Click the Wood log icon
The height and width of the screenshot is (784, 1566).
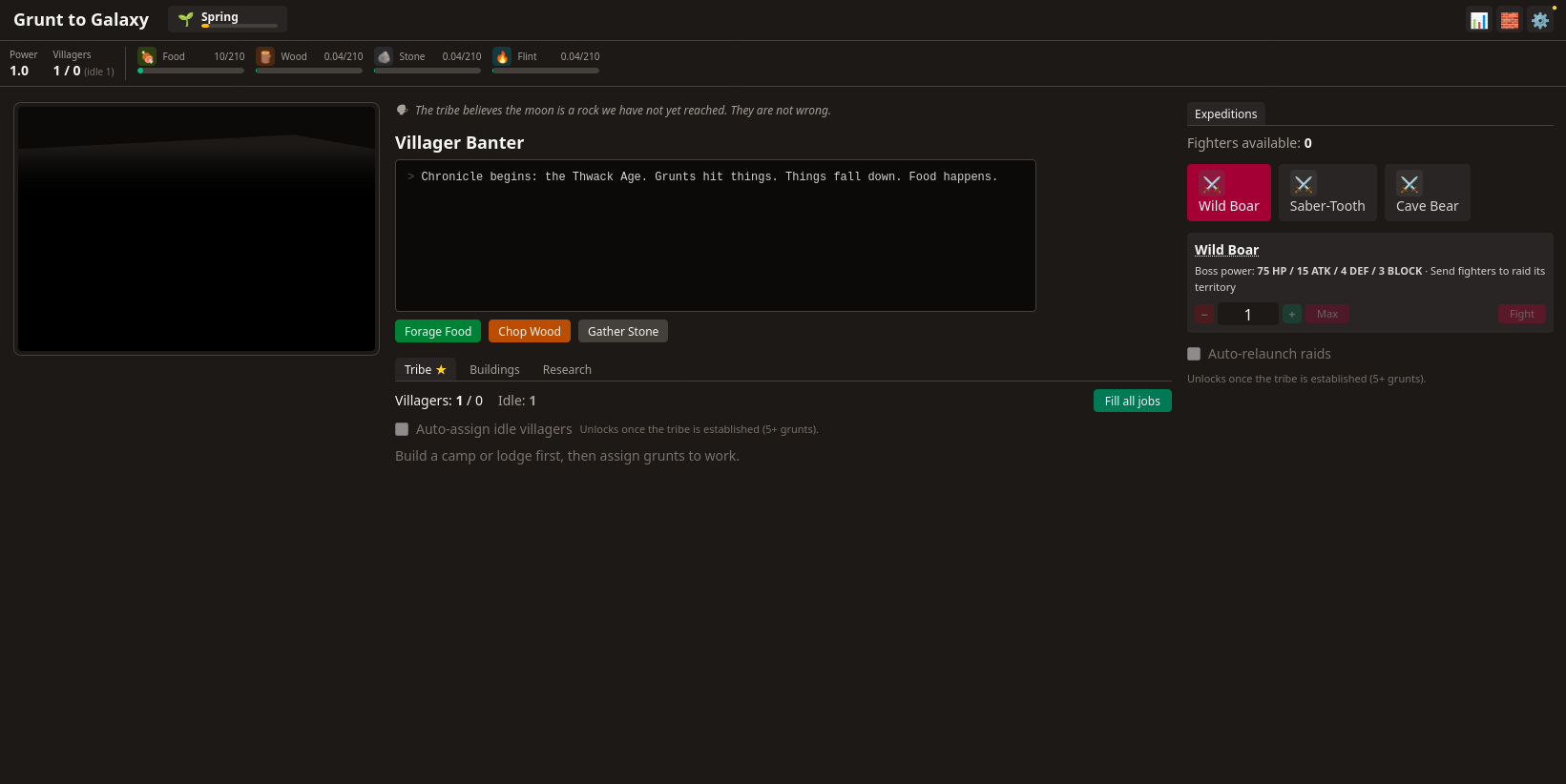pyautogui.click(x=265, y=57)
